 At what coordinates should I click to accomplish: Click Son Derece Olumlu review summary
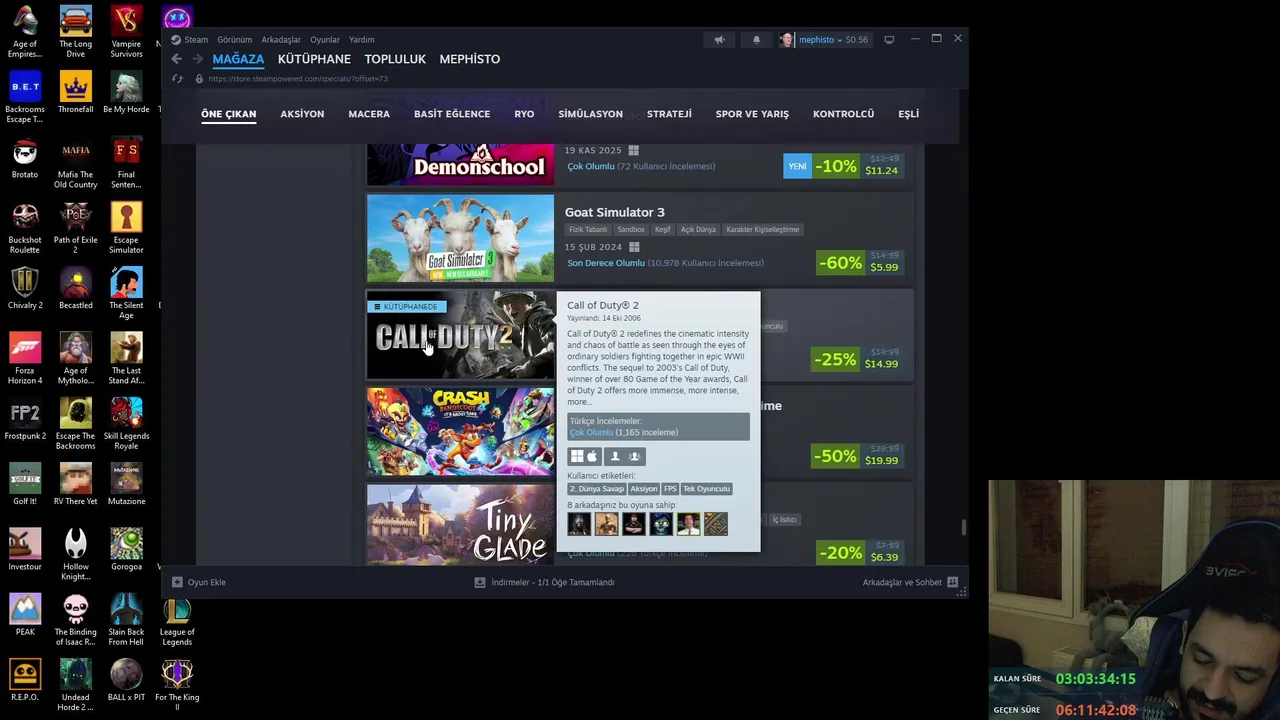click(x=605, y=263)
